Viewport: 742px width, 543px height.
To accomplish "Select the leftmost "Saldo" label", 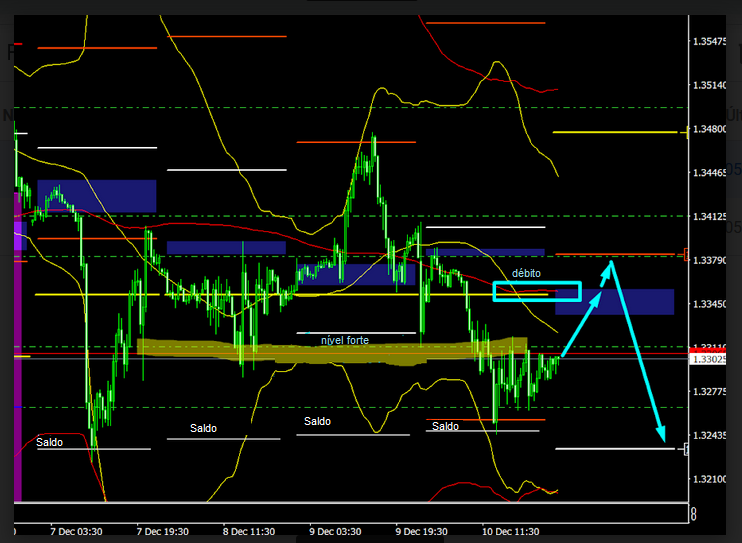I will tap(49, 441).
